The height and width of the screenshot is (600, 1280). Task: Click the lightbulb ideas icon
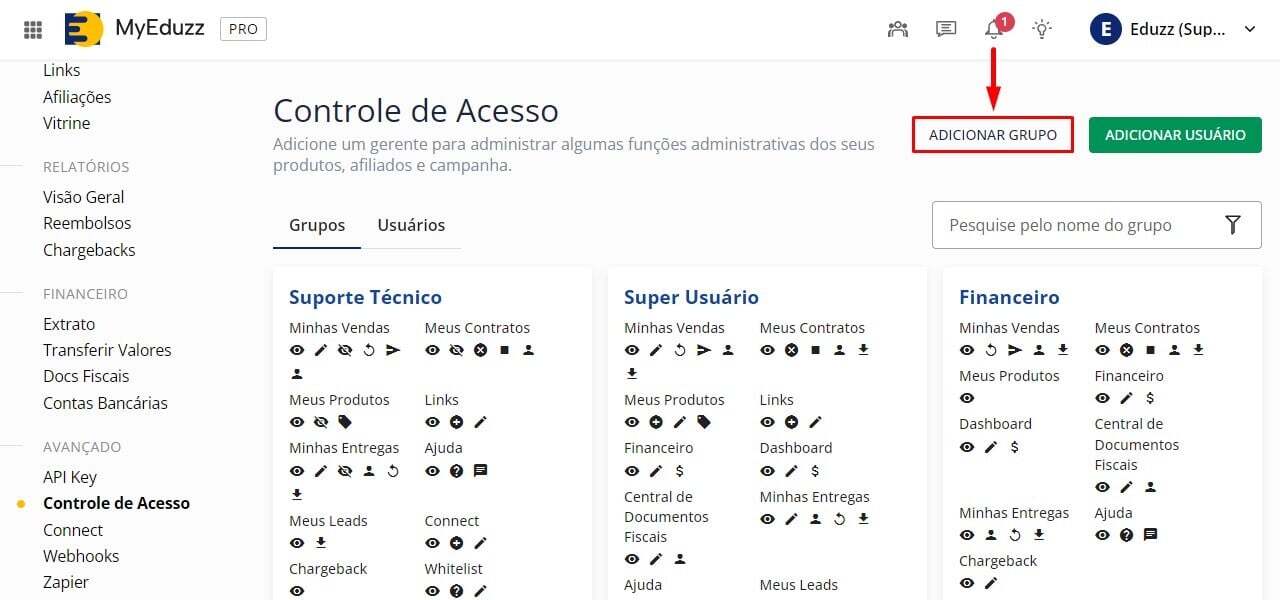[1042, 29]
